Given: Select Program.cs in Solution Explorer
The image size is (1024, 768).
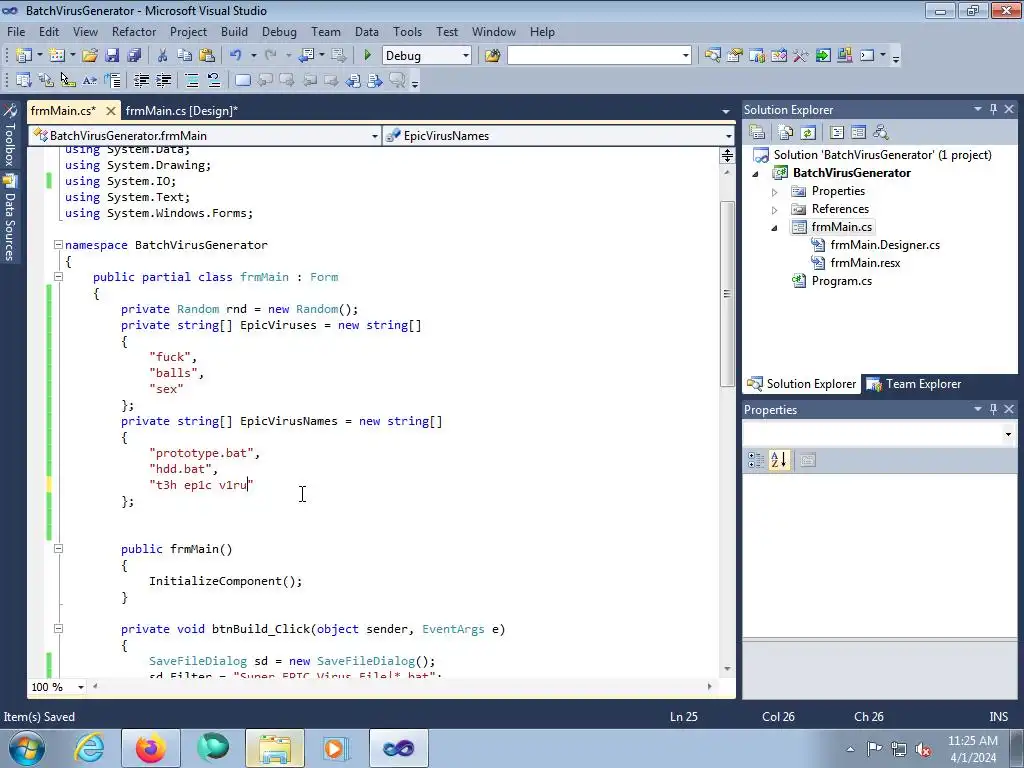Looking at the screenshot, I should [841, 281].
